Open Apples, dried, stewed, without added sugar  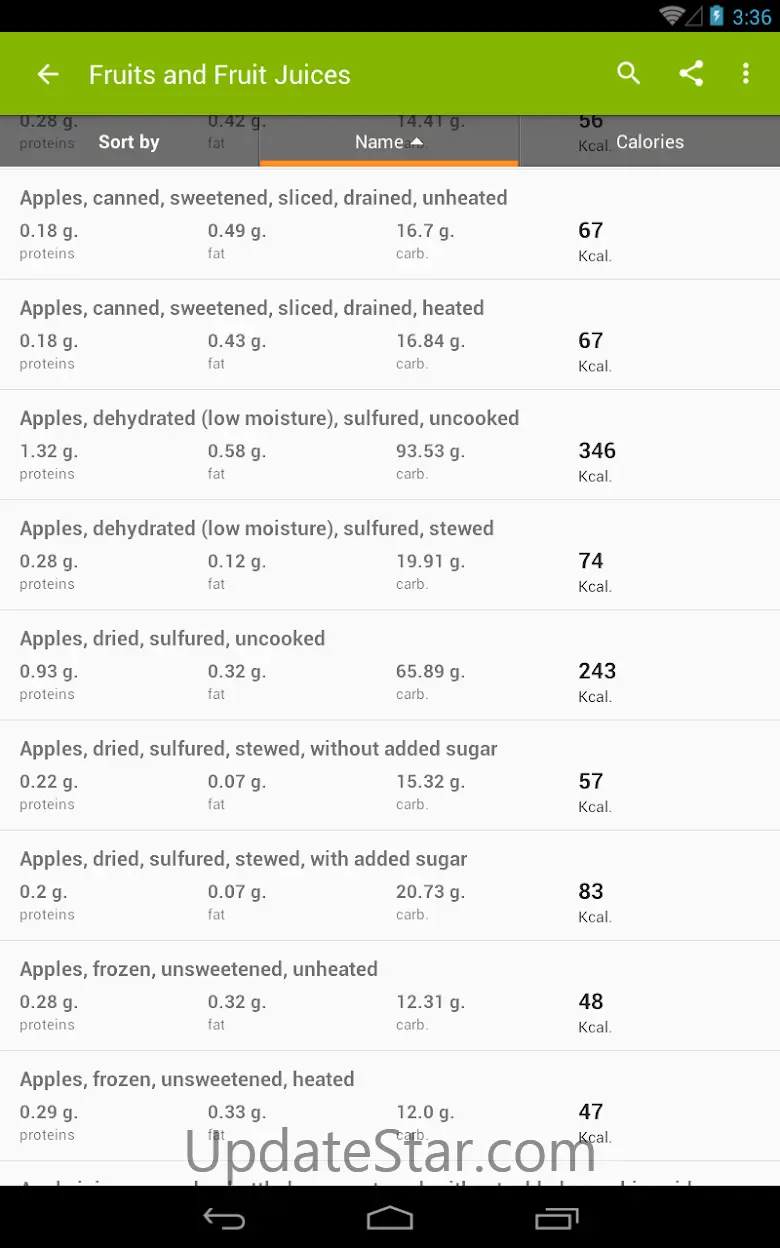(390, 775)
